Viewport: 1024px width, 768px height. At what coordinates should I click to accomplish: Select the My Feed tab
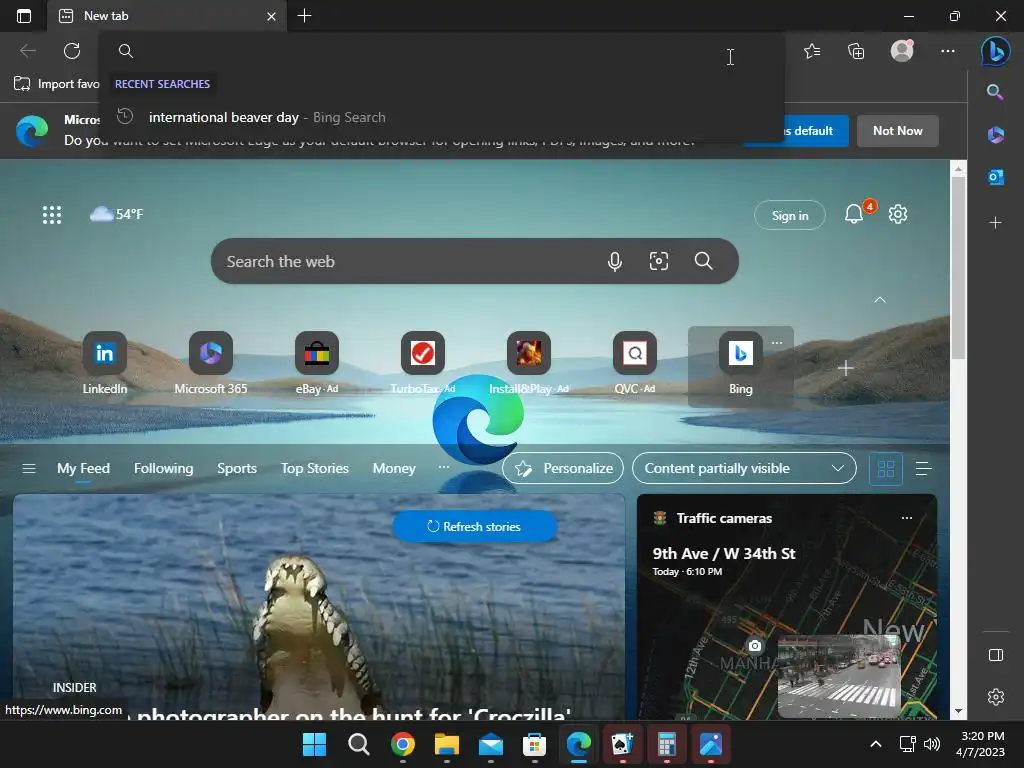click(x=83, y=468)
